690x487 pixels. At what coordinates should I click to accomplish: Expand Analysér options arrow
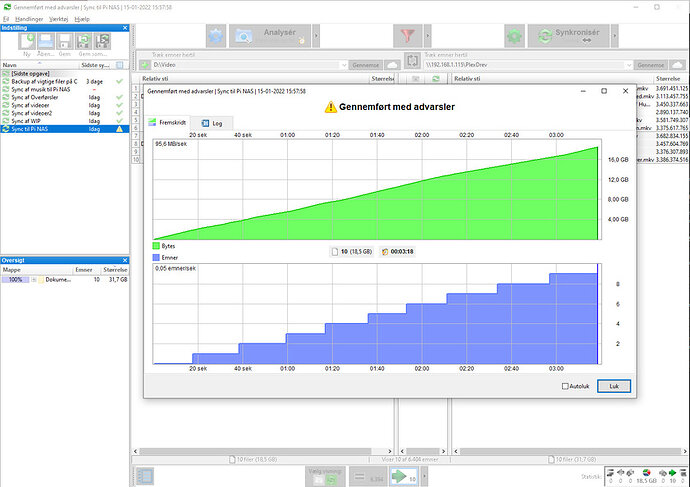point(316,36)
